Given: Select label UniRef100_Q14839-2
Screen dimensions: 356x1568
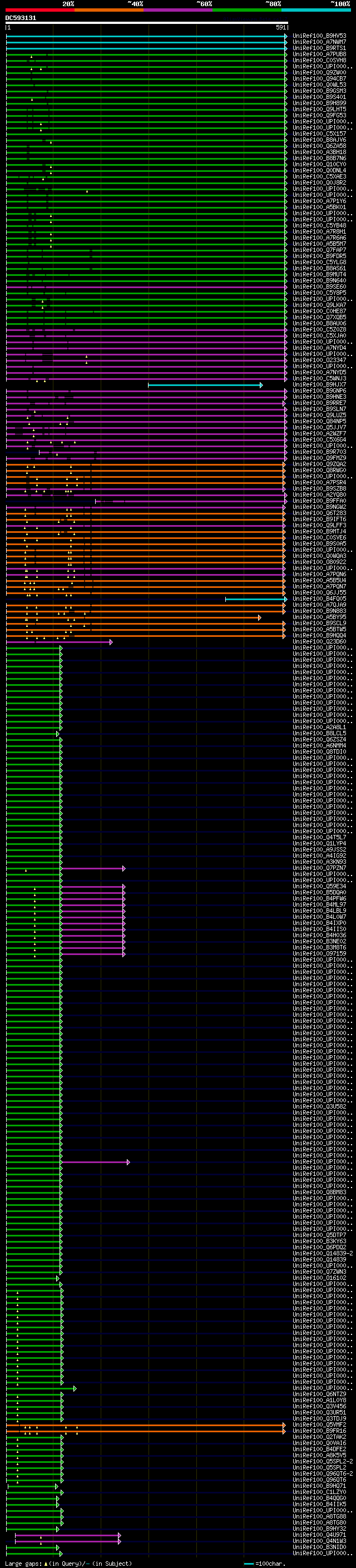Looking at the screenshot, I should click(x=323, y=1253).
